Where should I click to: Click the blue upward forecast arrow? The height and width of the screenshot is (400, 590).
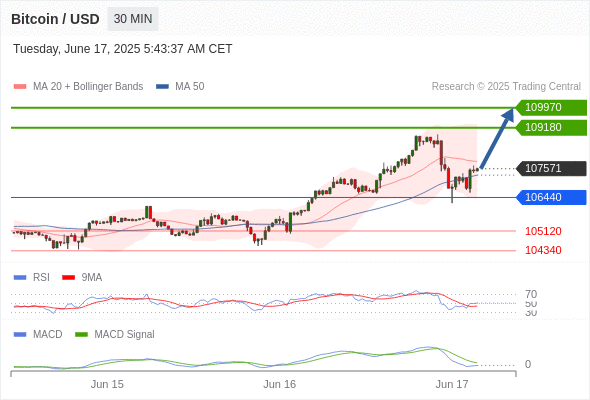[x=497, y=138]
